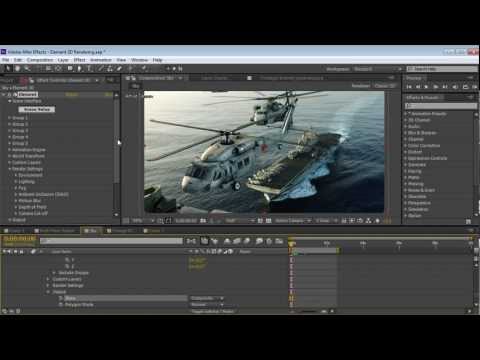Select the Rectangle mask tool

tap(70, 68)
